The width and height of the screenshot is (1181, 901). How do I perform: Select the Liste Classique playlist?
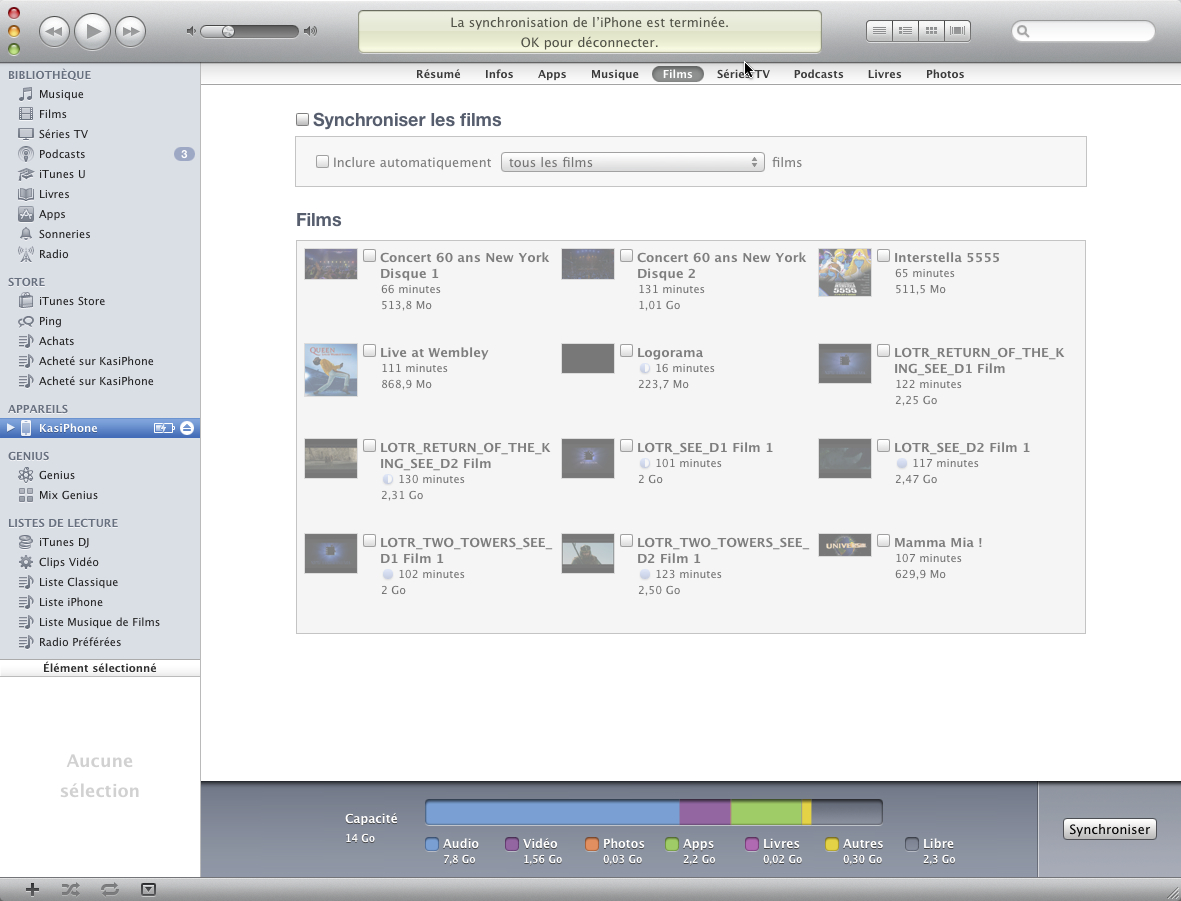point(78,582)
